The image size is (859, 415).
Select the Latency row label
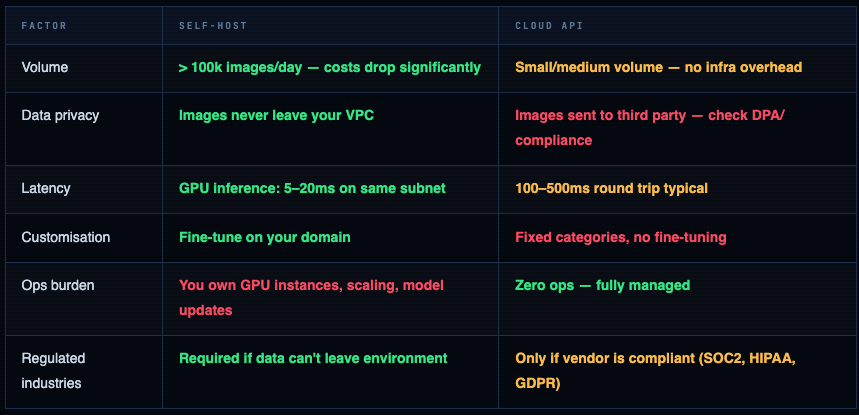click(x=46, y=188)
